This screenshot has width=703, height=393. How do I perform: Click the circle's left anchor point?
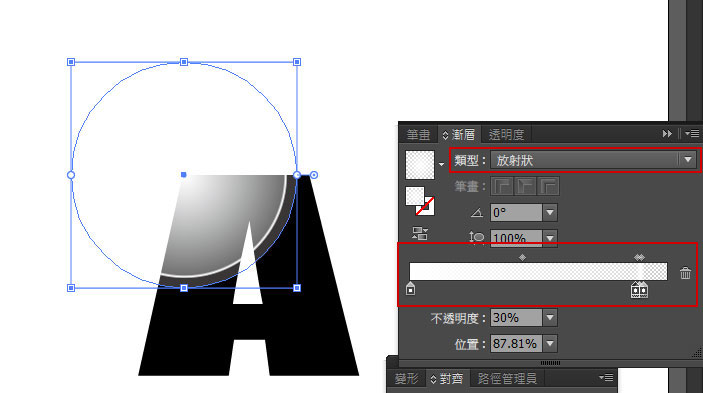click(x=71, y=175)
